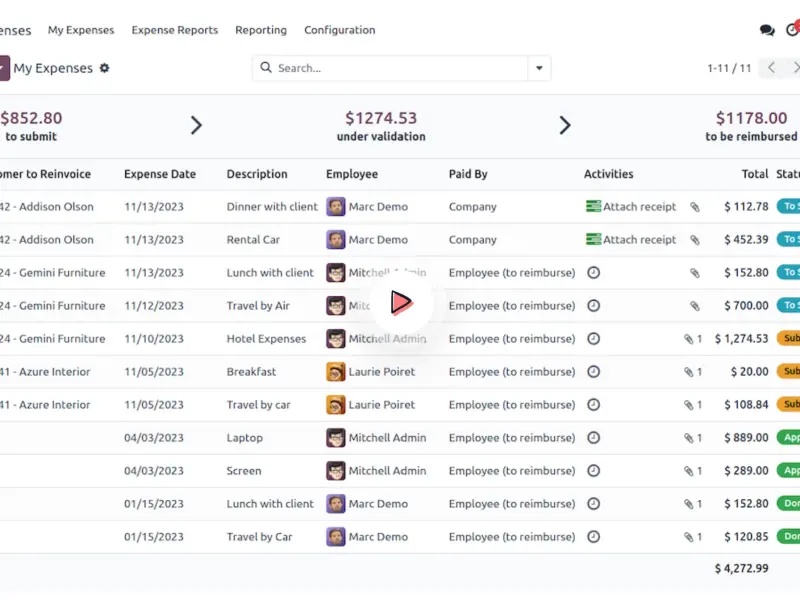Sort by Expense Date column header

pos(160,174)
